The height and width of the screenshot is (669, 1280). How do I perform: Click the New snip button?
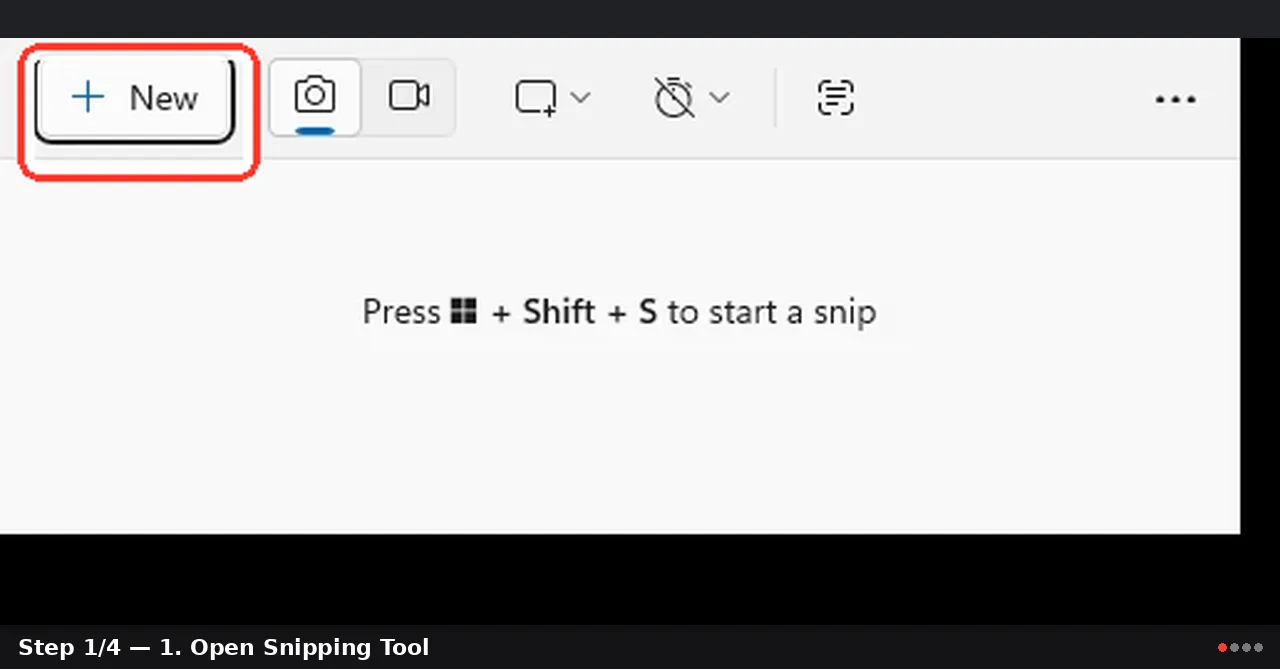point(134,98)
